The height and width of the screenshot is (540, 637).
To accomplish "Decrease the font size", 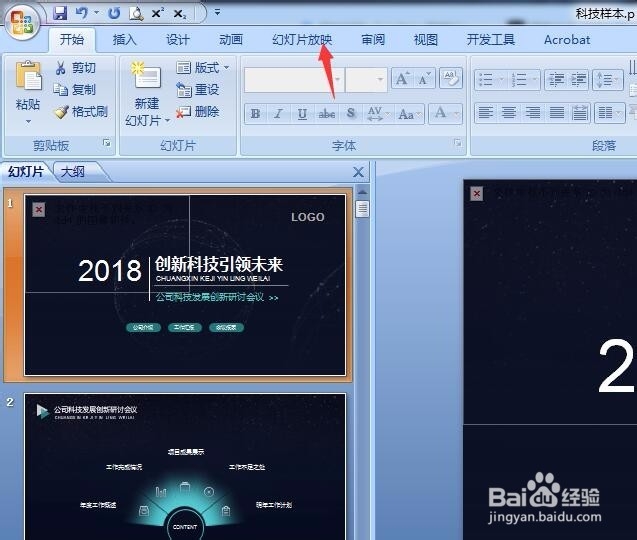I will 425,78.
